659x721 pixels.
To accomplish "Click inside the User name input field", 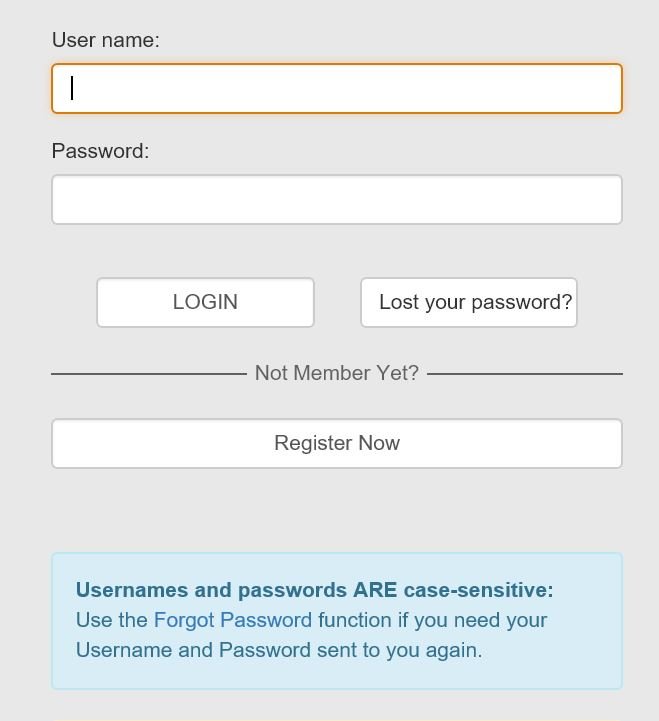I will [337, 88].
